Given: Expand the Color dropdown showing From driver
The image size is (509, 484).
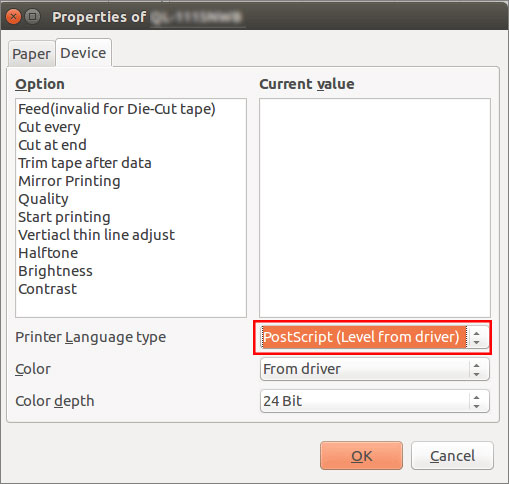Looking at the screenshot, I should [x=374, y=369].
